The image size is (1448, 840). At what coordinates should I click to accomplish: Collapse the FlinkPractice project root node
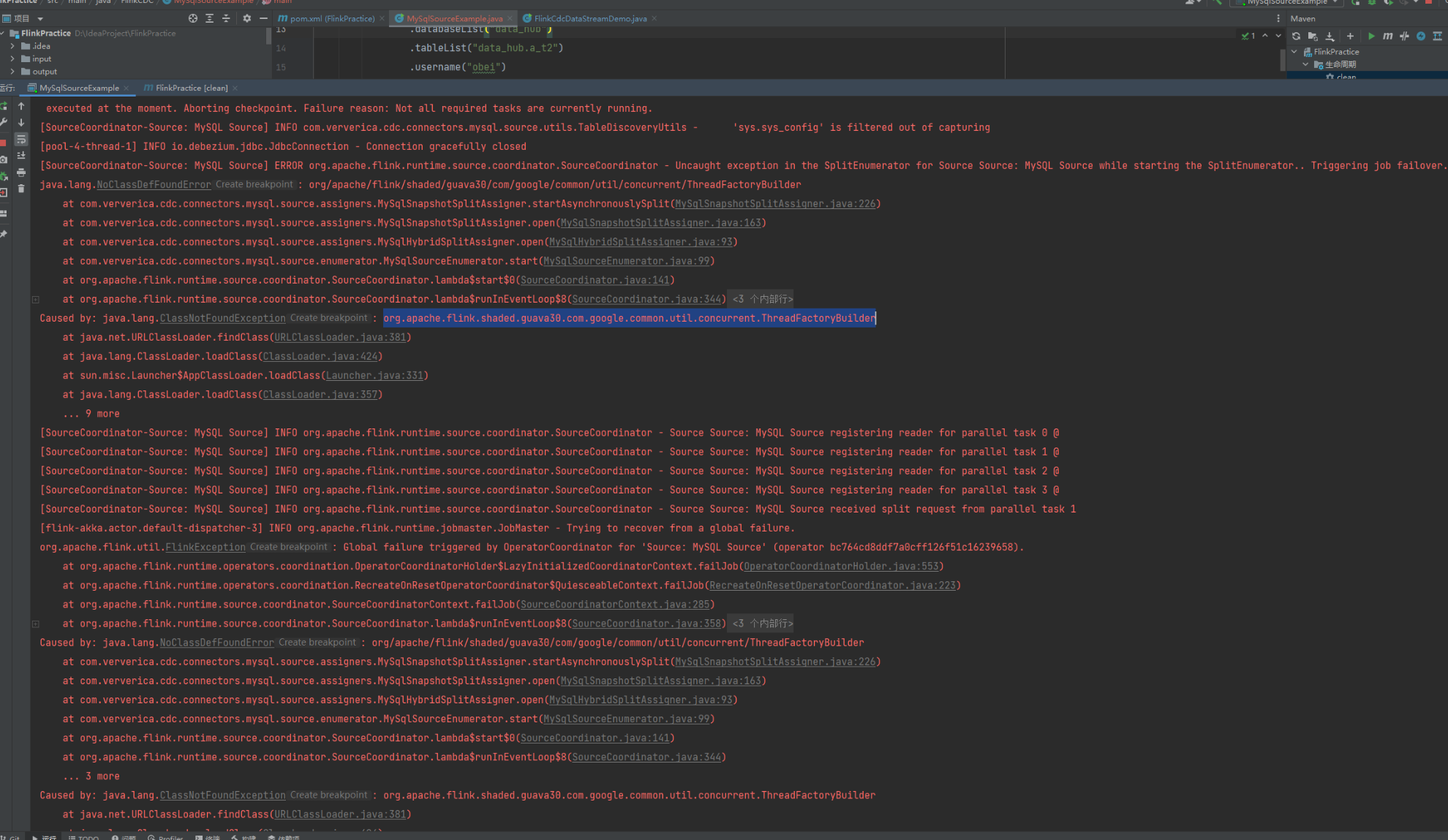(4, 34)
